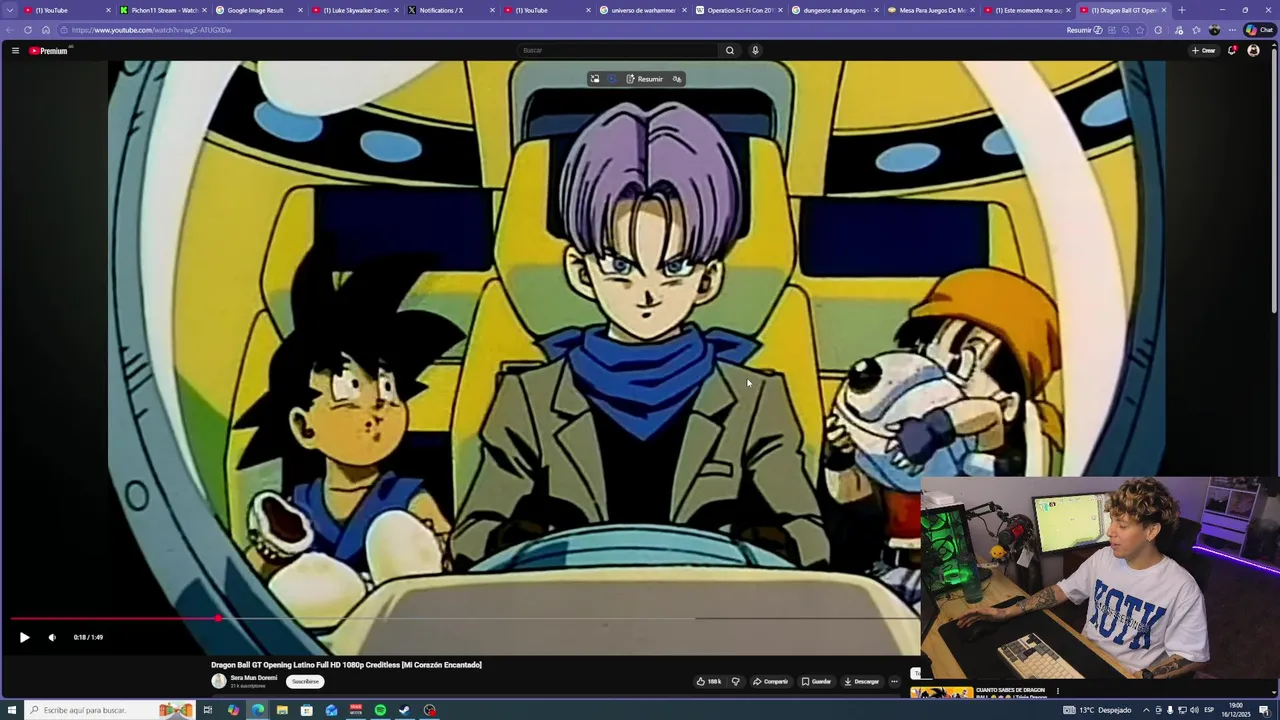The width and height of the screenshot is (1280, 720).
Task: Switch to Mesa Para Juegos De Mesa tab
Action: point(930,10)
